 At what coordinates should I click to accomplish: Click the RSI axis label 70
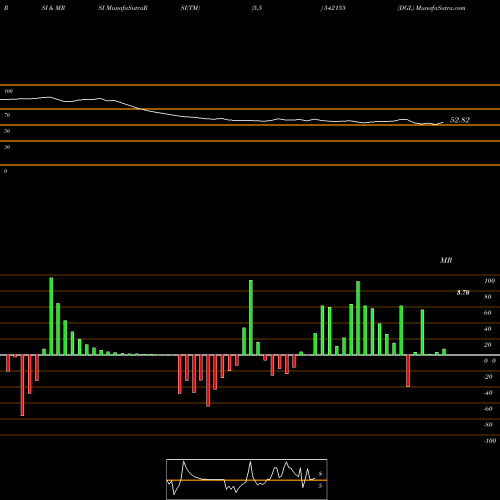coord(7,115)
